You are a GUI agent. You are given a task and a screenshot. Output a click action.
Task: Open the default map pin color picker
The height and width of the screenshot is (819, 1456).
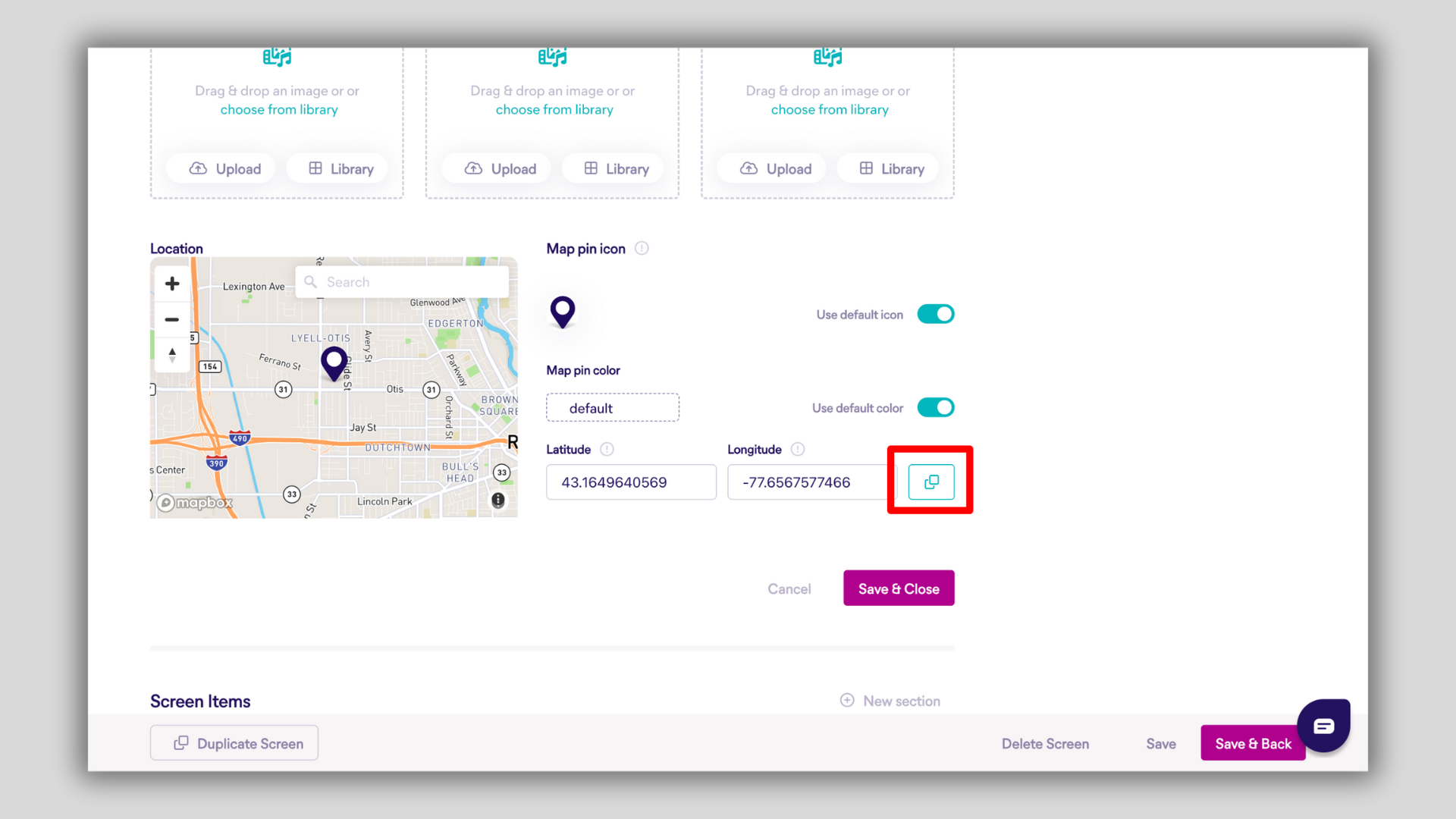click(x=612, y=408)
